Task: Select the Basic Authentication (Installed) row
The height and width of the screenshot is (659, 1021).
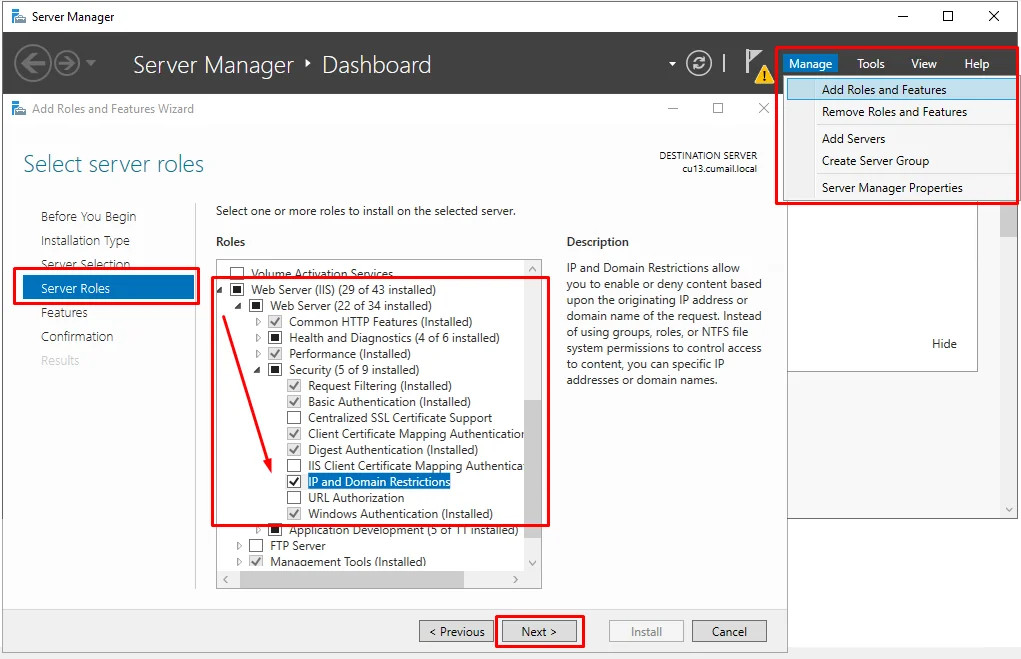Action: pos(389,402)
